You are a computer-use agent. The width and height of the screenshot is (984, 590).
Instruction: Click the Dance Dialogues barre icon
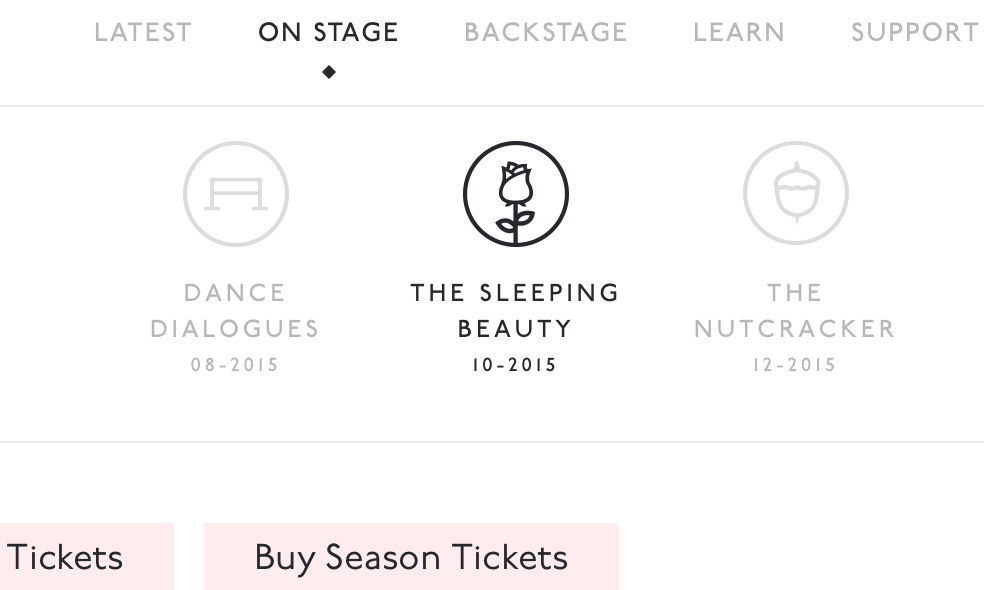coord(236,195)
